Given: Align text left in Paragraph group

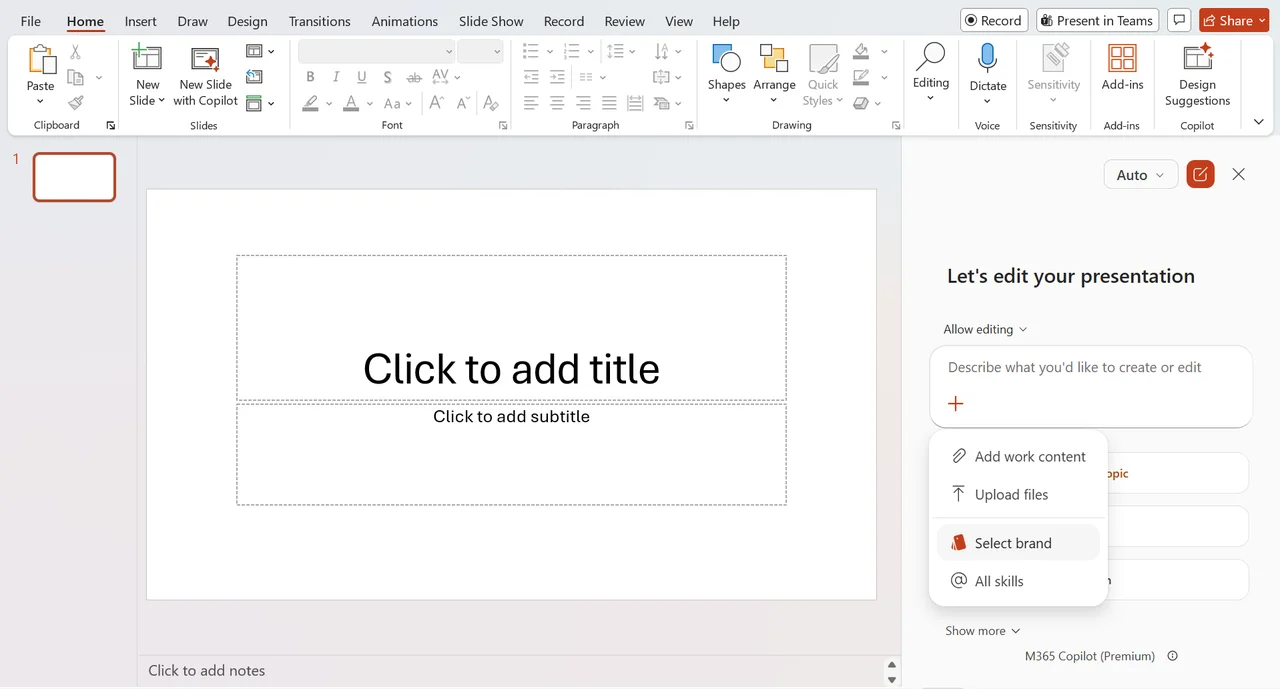Looking at the screenshot, I should coord(531,103).
